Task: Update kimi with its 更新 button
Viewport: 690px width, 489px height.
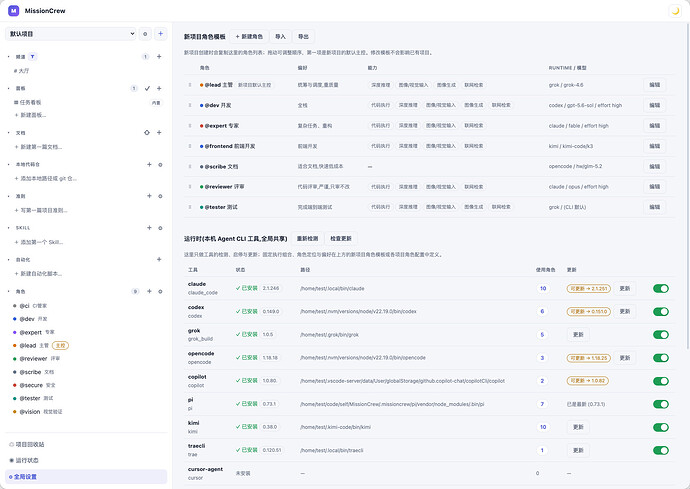Action: (x=578, y=427)
